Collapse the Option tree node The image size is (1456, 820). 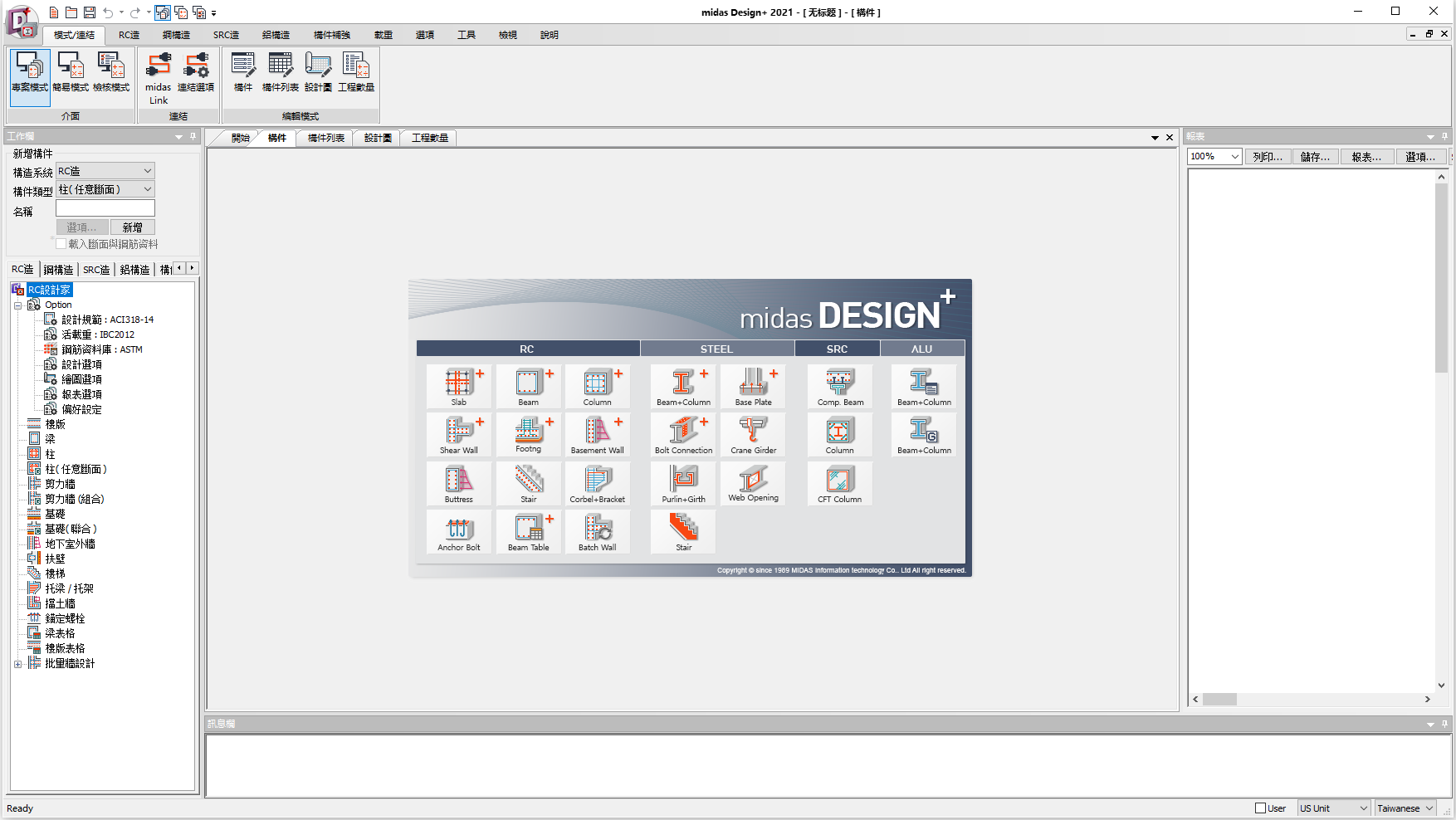17,305
